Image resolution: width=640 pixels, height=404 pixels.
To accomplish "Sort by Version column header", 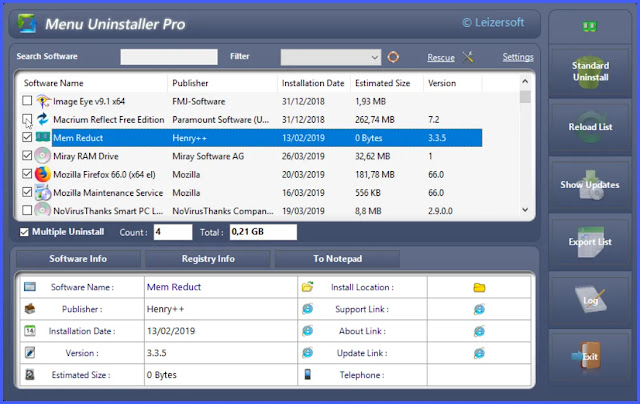I will tap(453, 83).
